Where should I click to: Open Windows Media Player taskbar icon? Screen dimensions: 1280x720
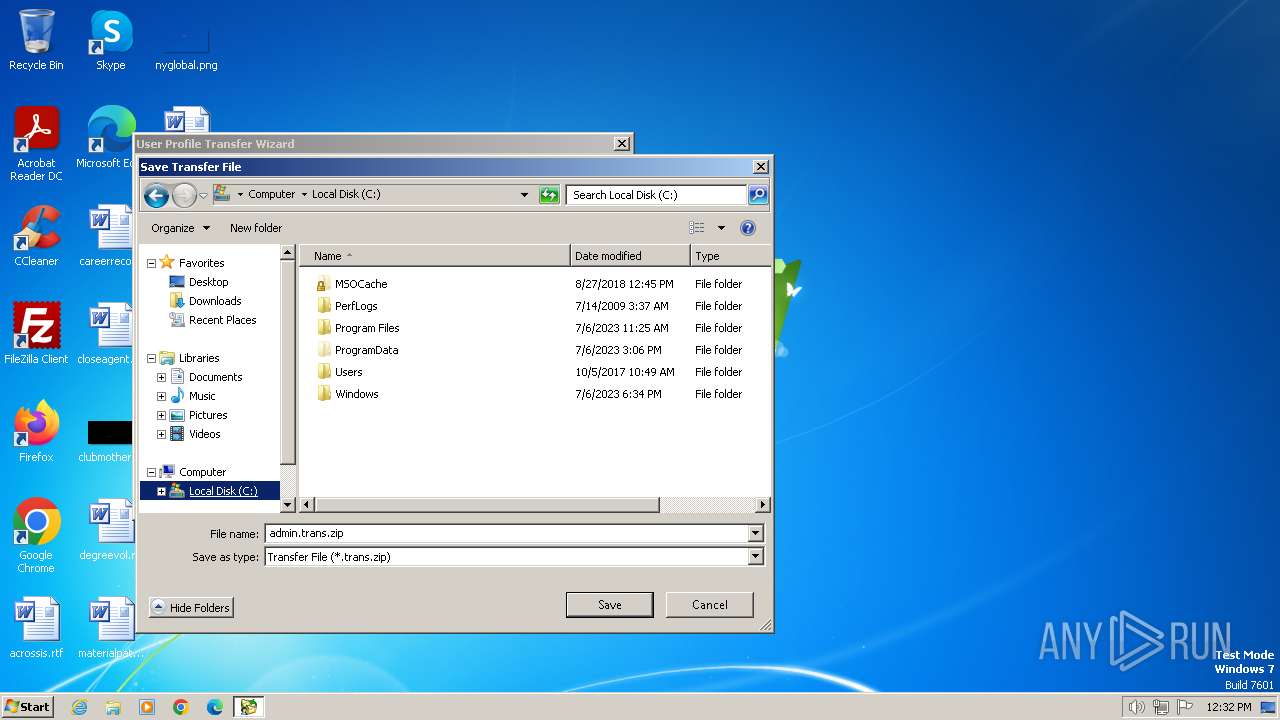147,707
